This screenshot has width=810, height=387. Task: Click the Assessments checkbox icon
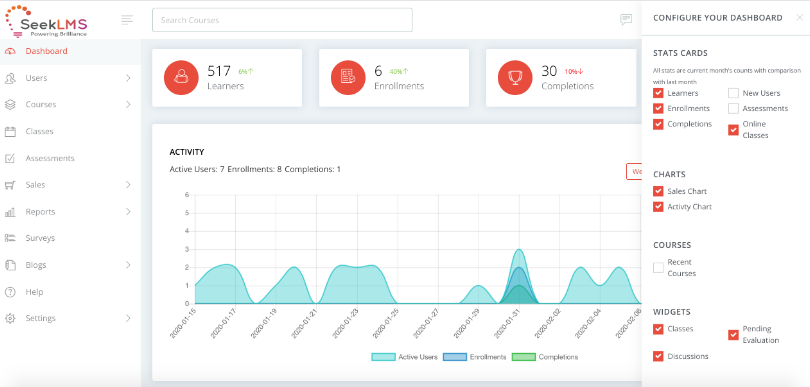[10, 158]
